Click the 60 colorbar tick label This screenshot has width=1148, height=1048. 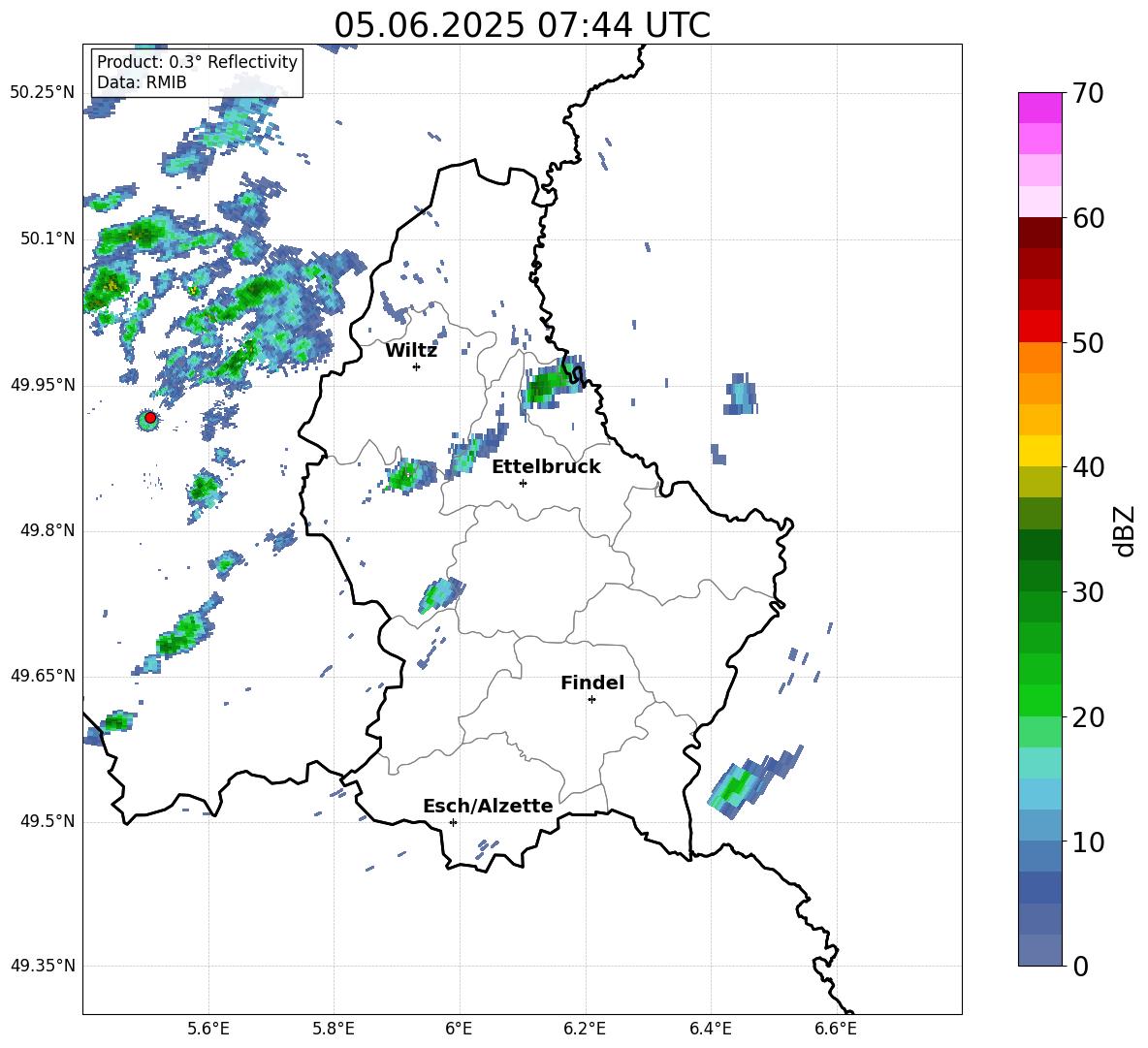[1088, 218]
